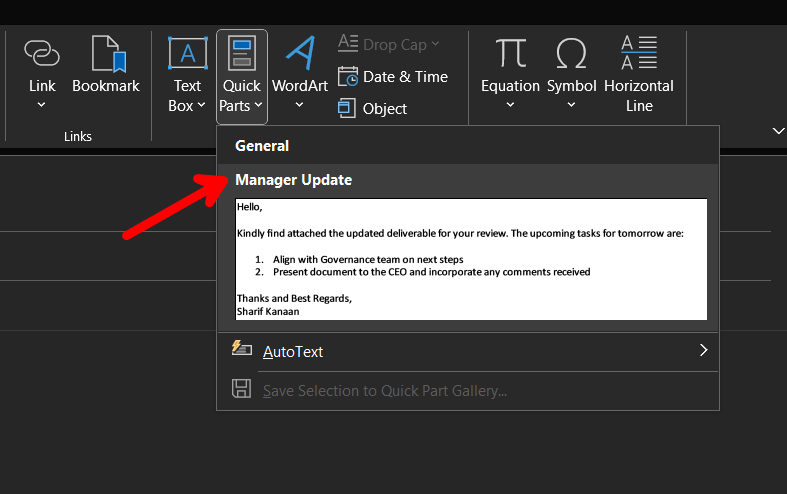Viewport: 787px width, 494px height.
Task: Click the Manager Update entry title
Action: point(293,180)
